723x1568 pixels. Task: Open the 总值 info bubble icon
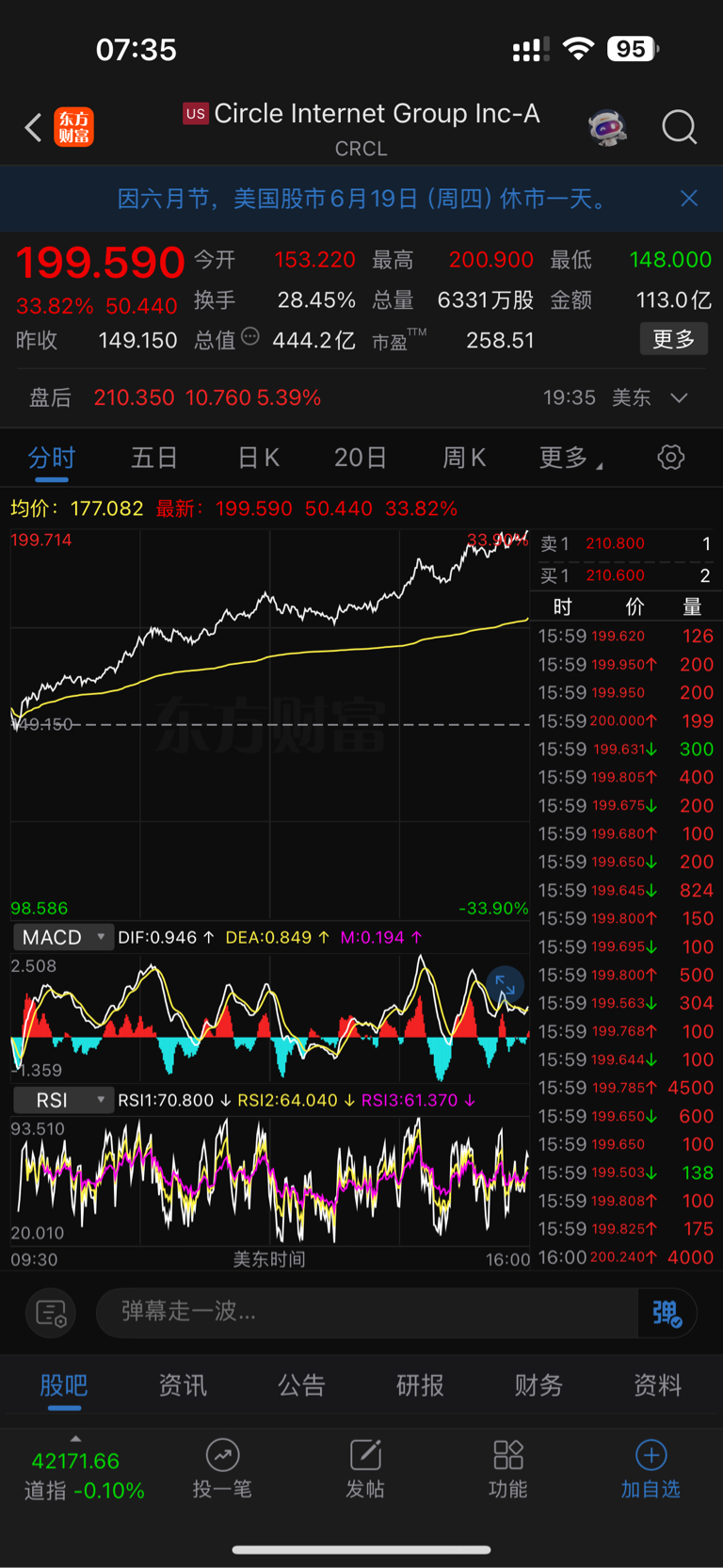point(250,336)
